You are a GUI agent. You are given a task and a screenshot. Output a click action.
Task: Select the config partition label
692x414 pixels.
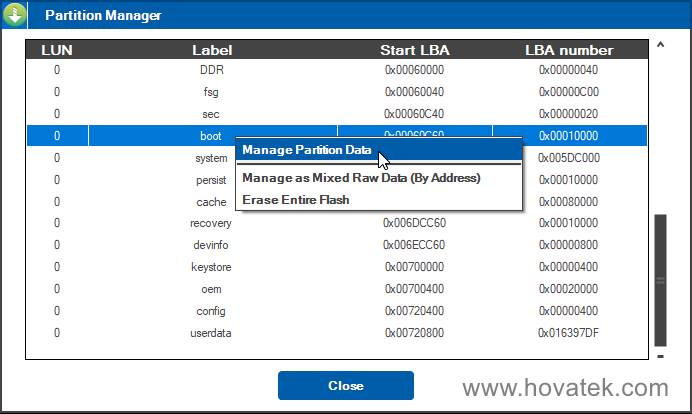click(x=211, y=311)
